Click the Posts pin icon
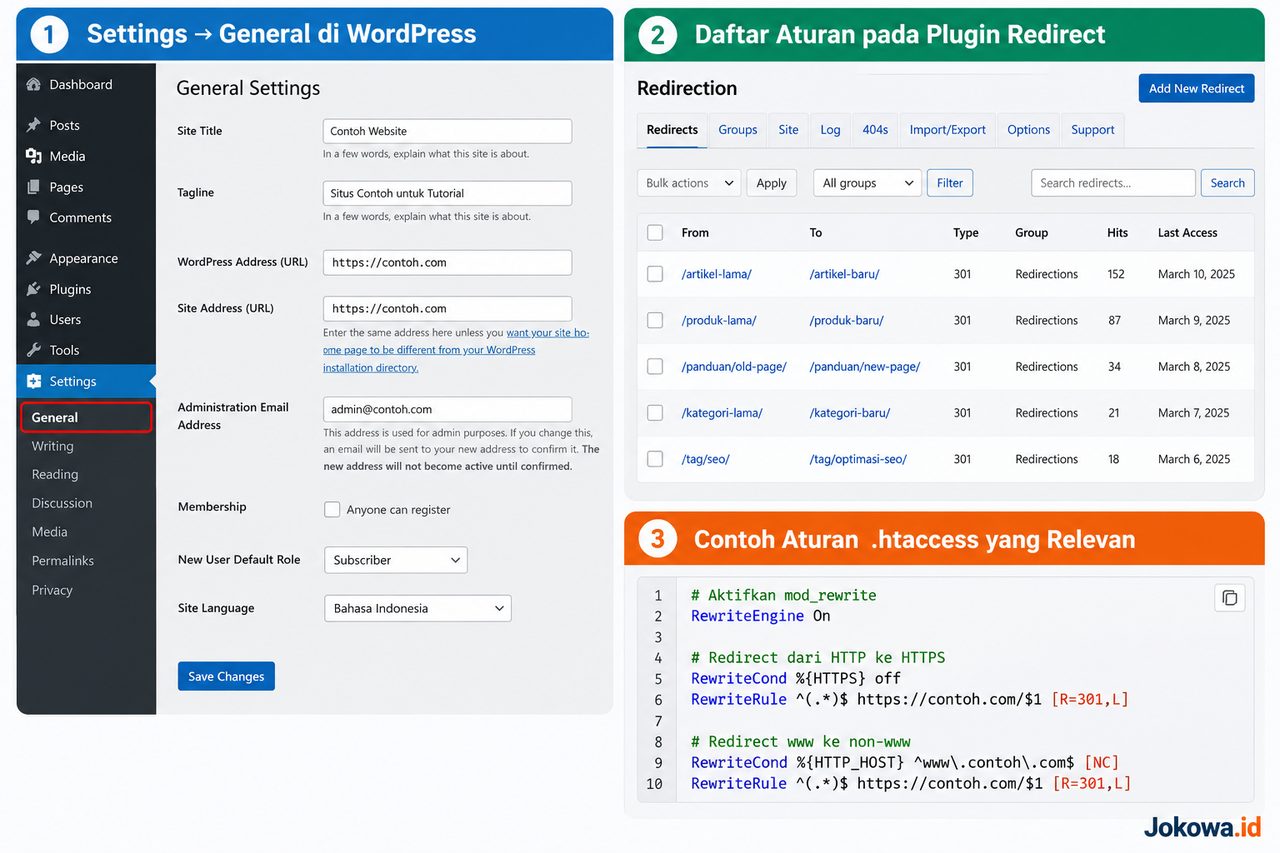 coord(34,125)
